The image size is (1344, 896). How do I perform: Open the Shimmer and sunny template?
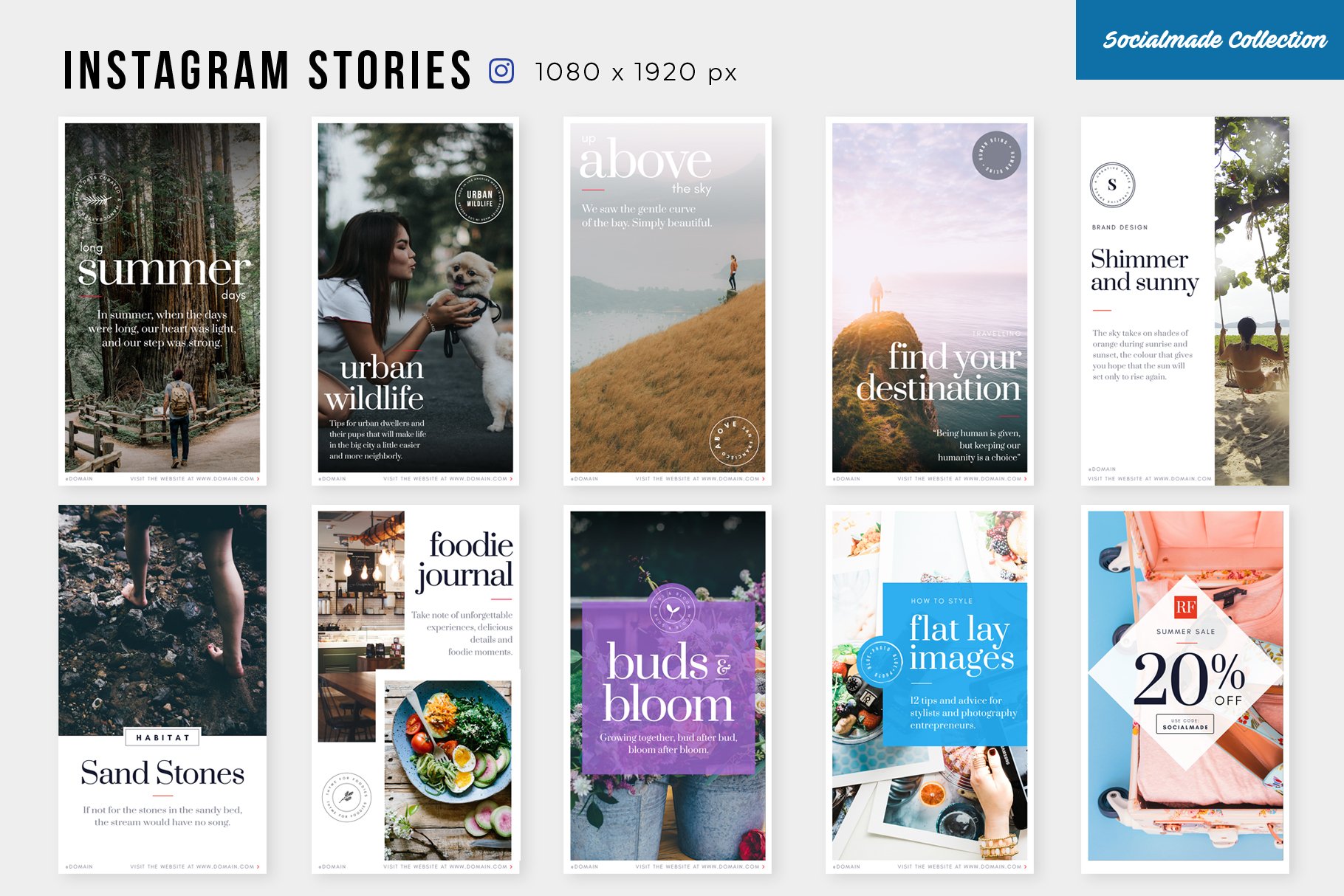1185,301
